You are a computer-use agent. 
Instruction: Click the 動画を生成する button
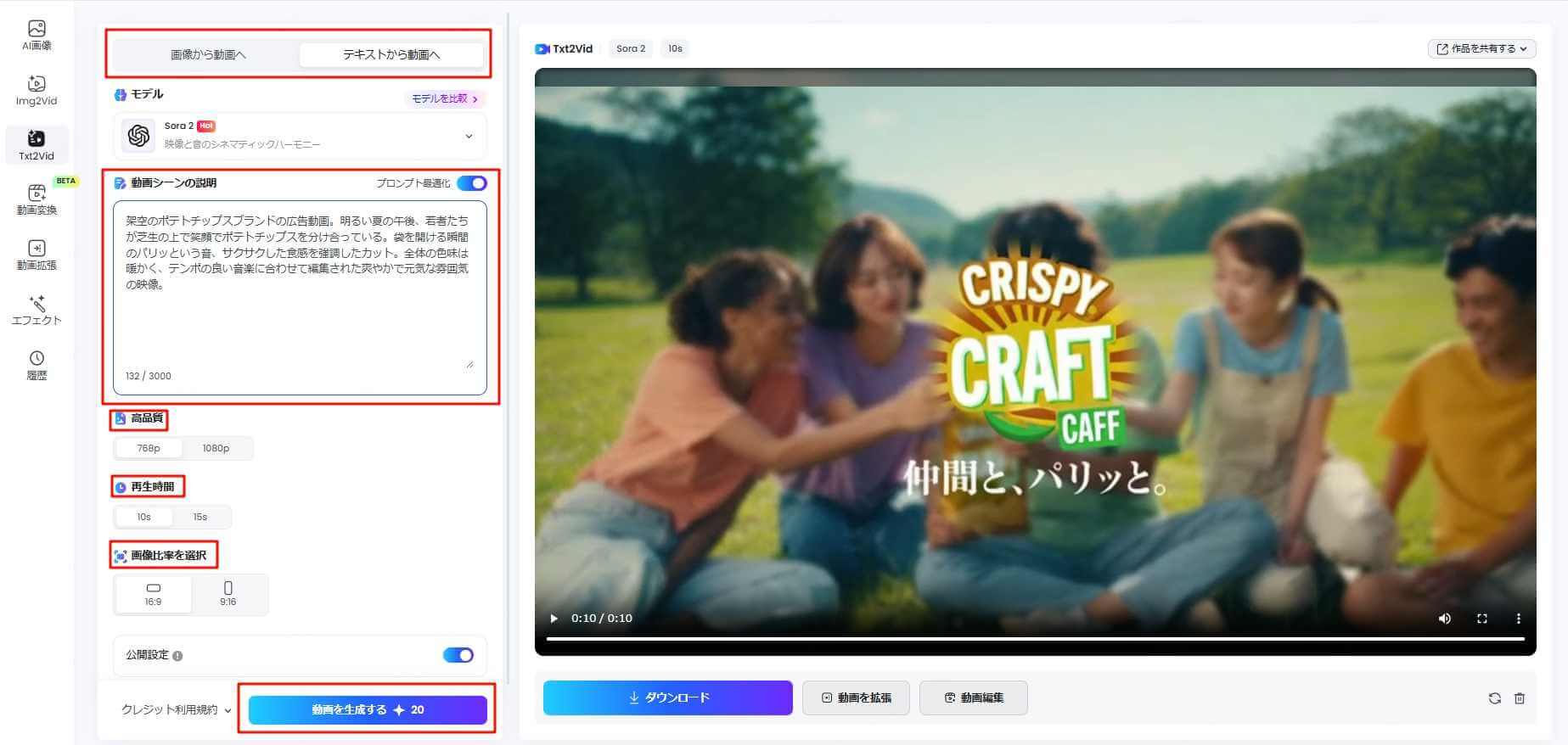pyautogui.click(x=368, y=710)
